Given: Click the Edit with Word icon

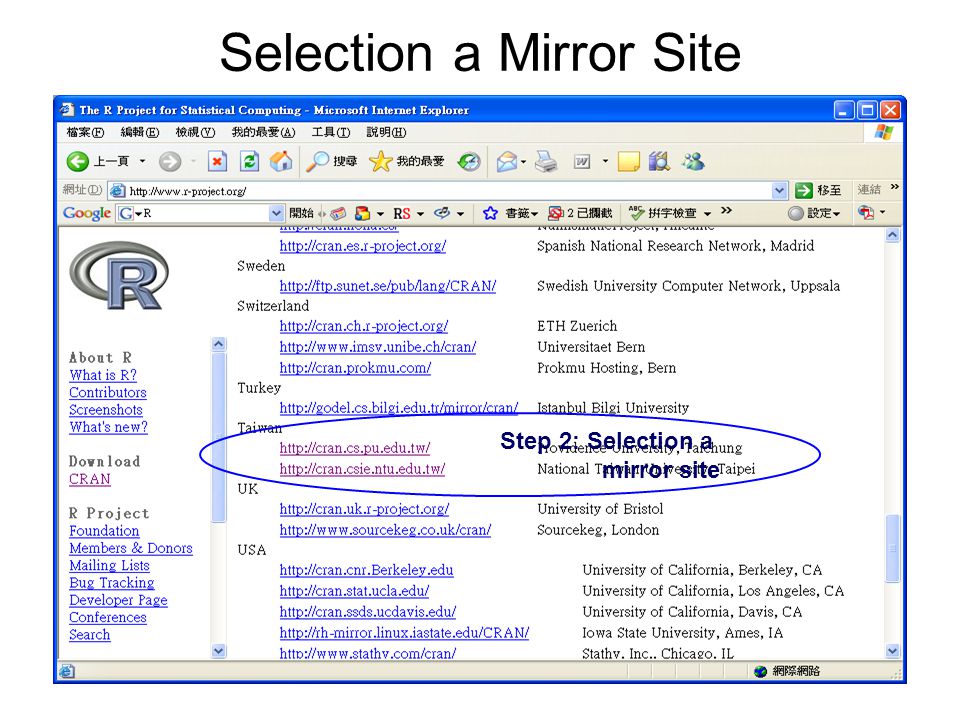Looking at the screenshot, I should (x=582, y=162).
